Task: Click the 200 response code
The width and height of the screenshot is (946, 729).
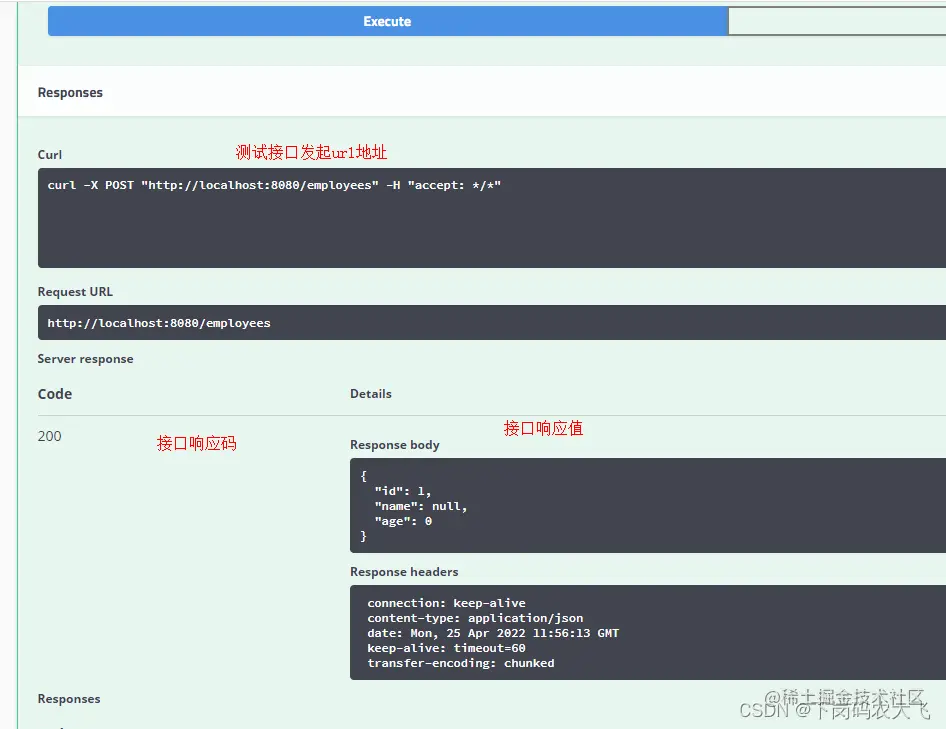Action: coord(49,436)
